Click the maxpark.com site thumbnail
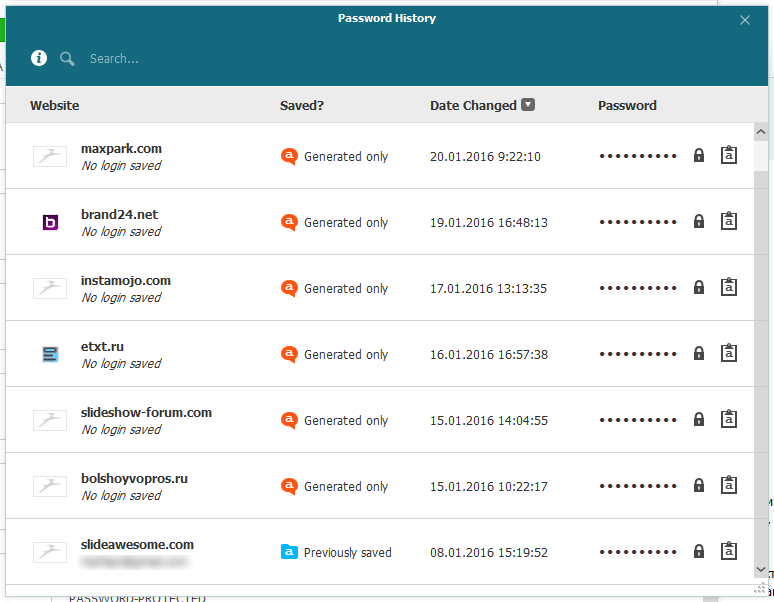 click(50, 156)
